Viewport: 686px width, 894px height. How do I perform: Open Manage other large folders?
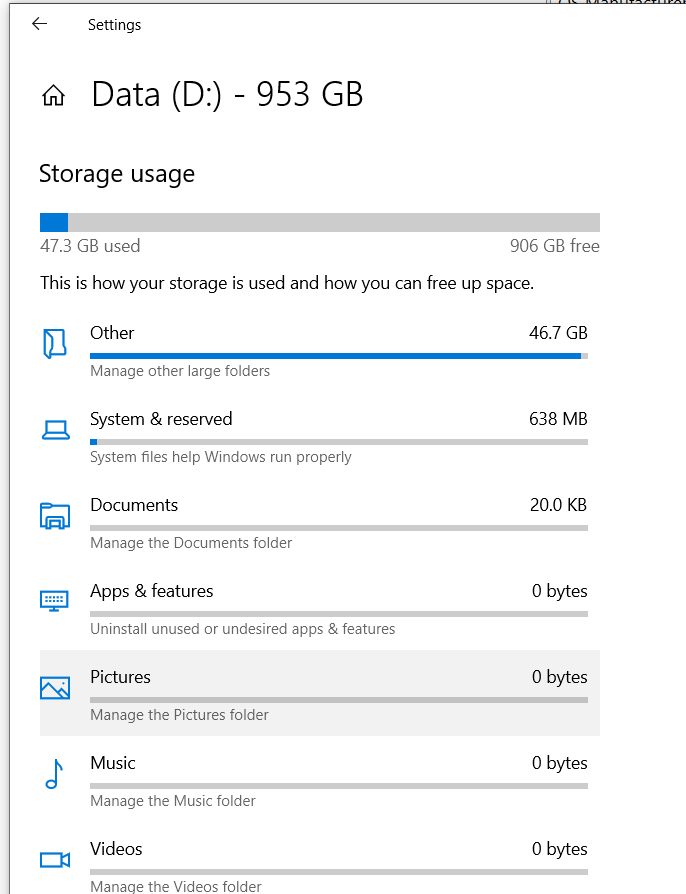click(x=180, y=370)
